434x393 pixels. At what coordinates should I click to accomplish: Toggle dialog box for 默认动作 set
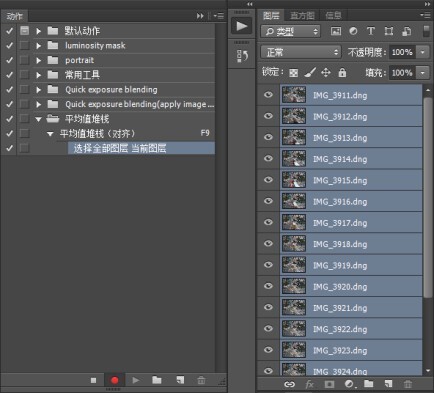(x=24, y=31)
